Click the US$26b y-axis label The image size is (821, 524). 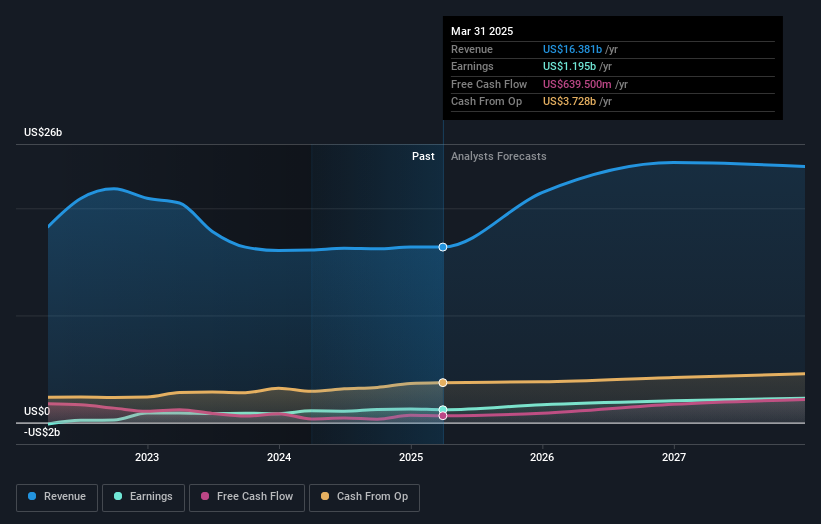[x=43, y=132]
